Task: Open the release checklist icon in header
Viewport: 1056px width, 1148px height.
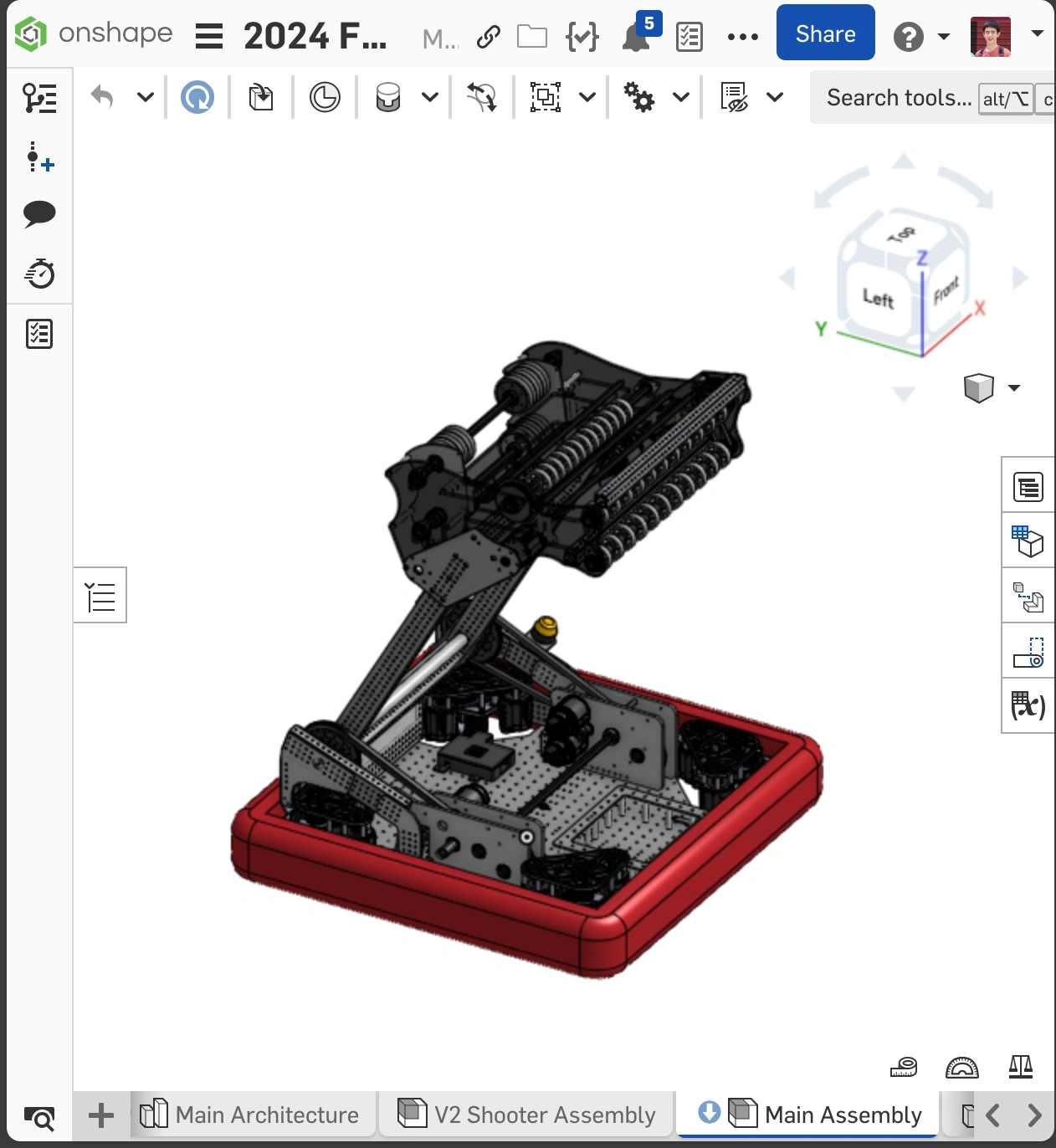Action: pos(689,37)
